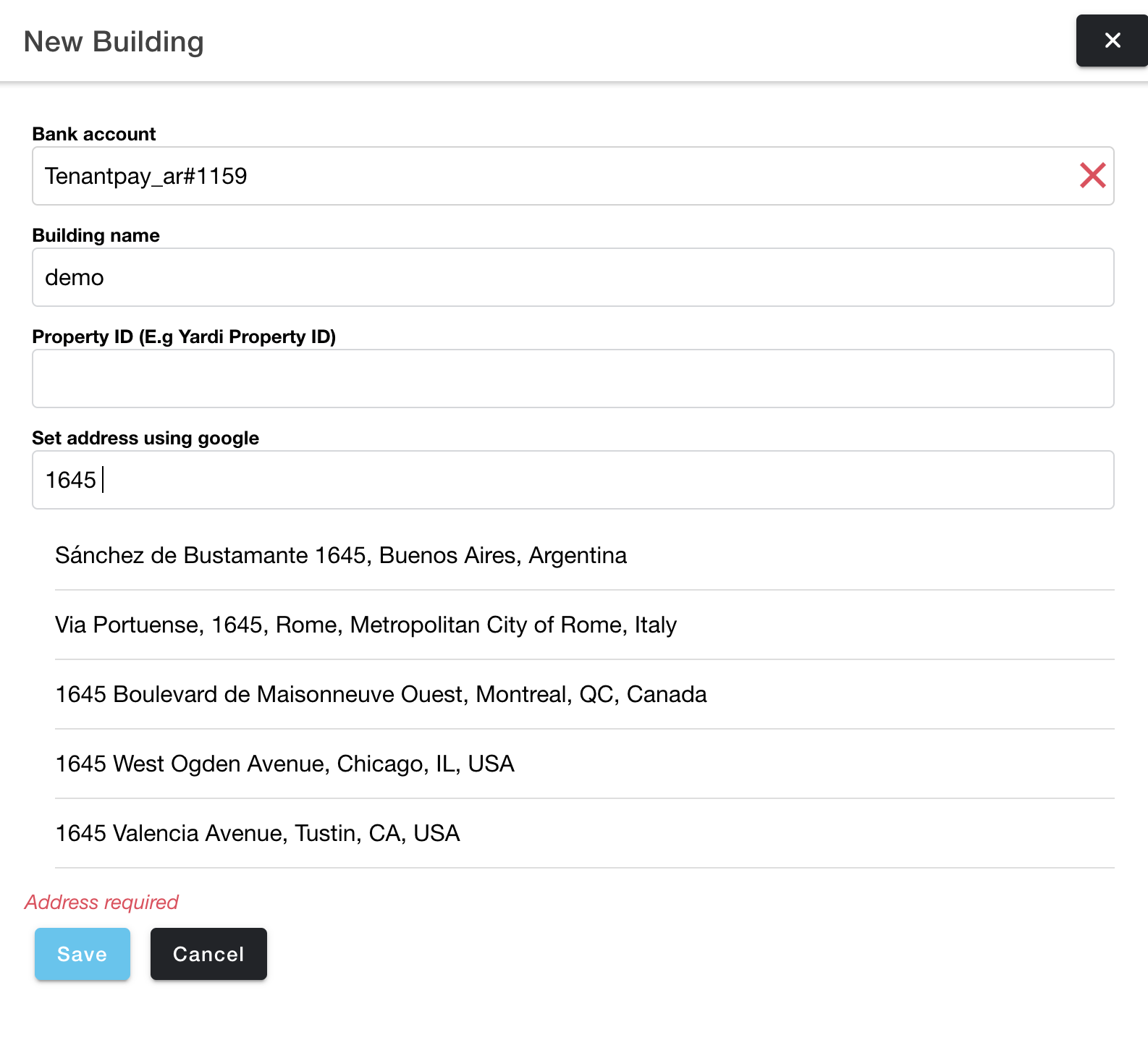The image size is (1148, 1048).
Task: Click the Building name label
Action: tap(96, 234)
